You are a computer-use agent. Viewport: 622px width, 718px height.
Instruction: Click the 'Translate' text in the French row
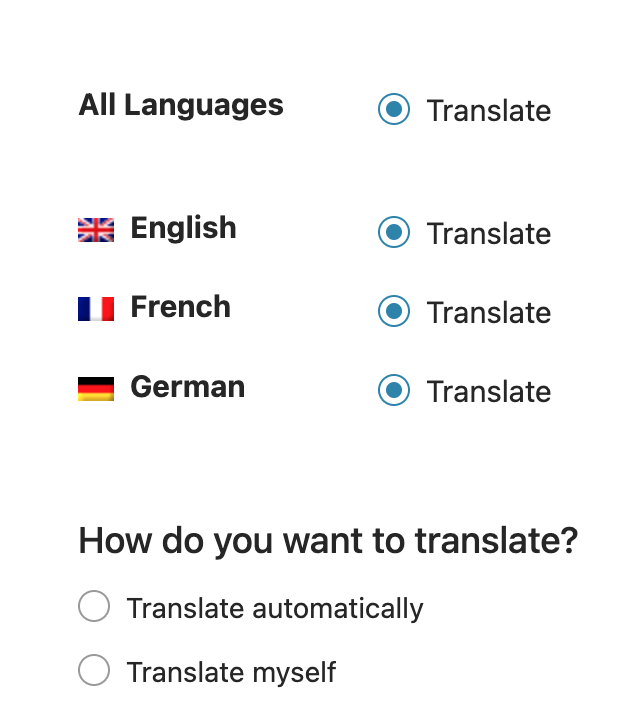pyautogui.click(x=488, y=313)
